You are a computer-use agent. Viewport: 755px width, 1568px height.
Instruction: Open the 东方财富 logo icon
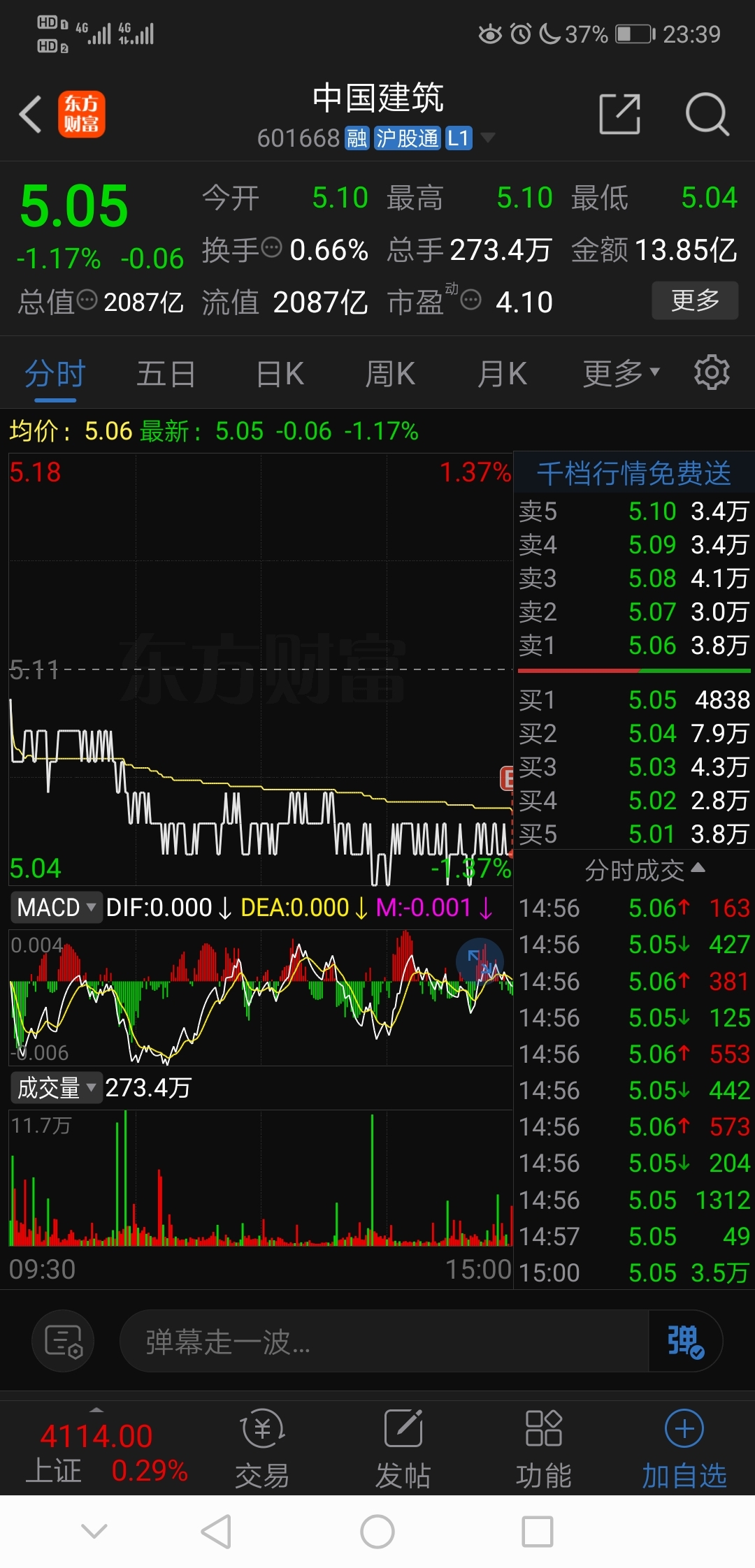[x=82, y=114]
